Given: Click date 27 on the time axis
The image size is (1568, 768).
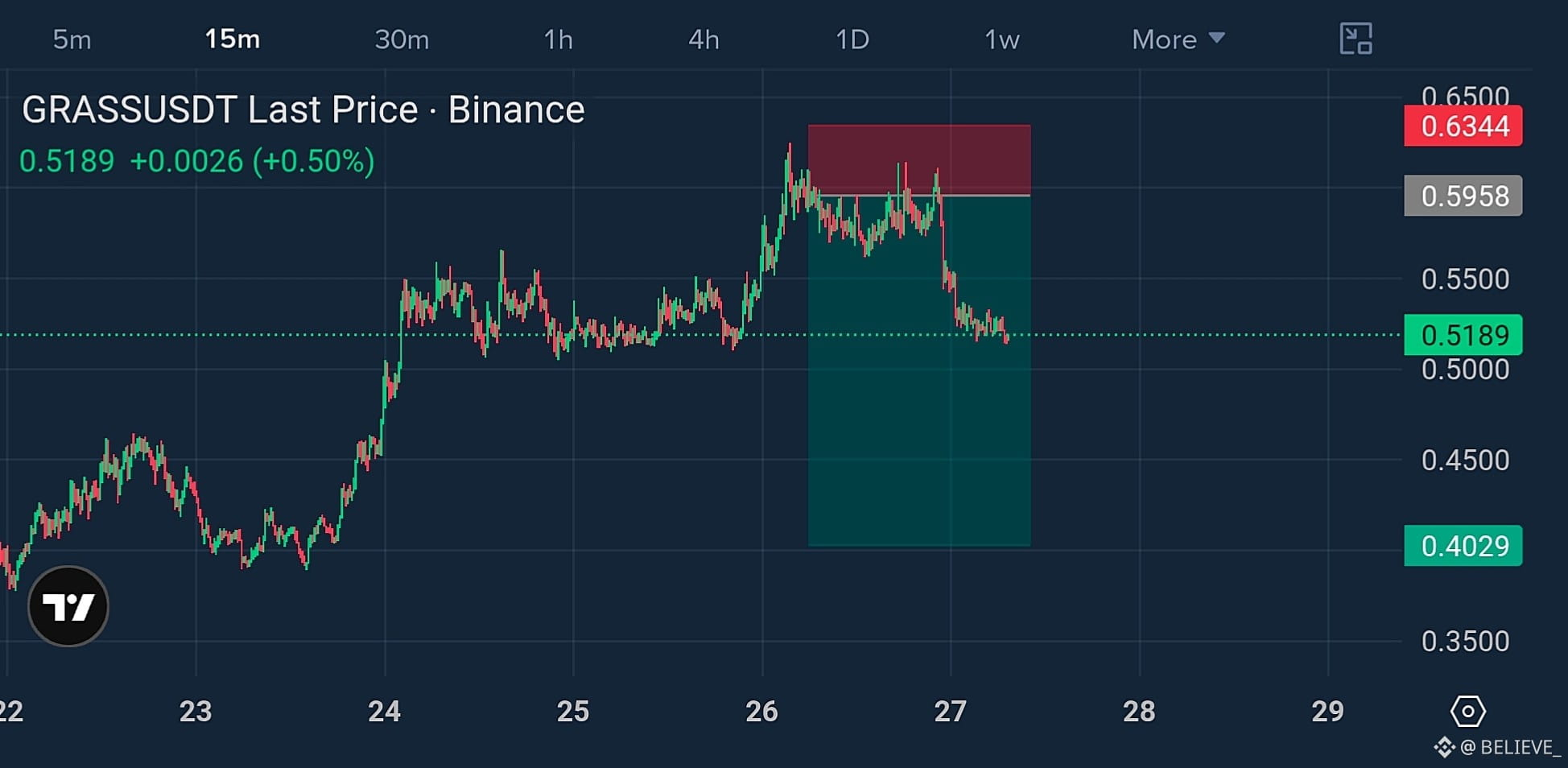Looking at the screenshot, I should pos(951,712).
